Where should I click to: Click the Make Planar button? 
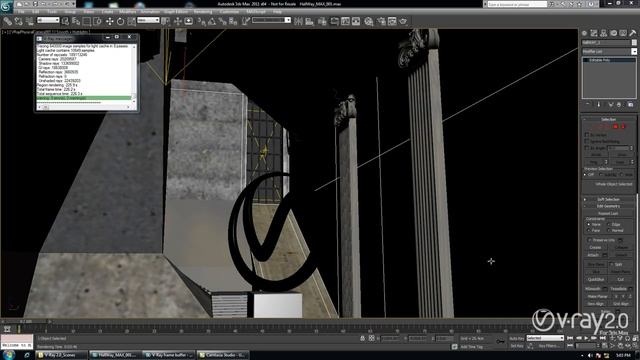pos(597,296)
